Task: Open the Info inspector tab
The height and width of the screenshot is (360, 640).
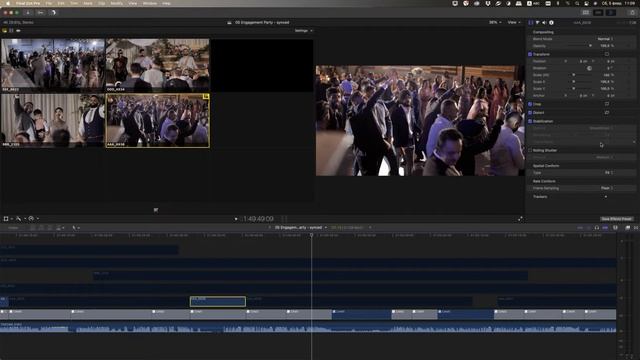Action: (551, 22)
